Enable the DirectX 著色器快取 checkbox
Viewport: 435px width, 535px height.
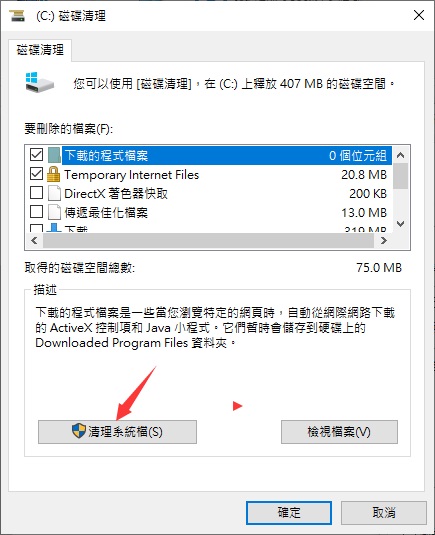[36, 193]
